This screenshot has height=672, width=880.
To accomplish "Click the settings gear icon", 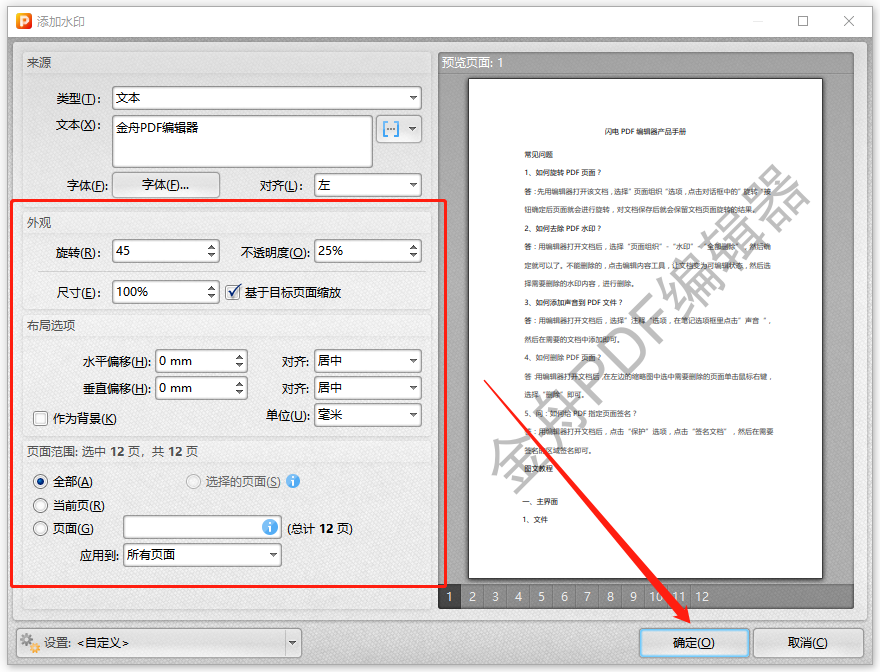I will click(29, 642).
